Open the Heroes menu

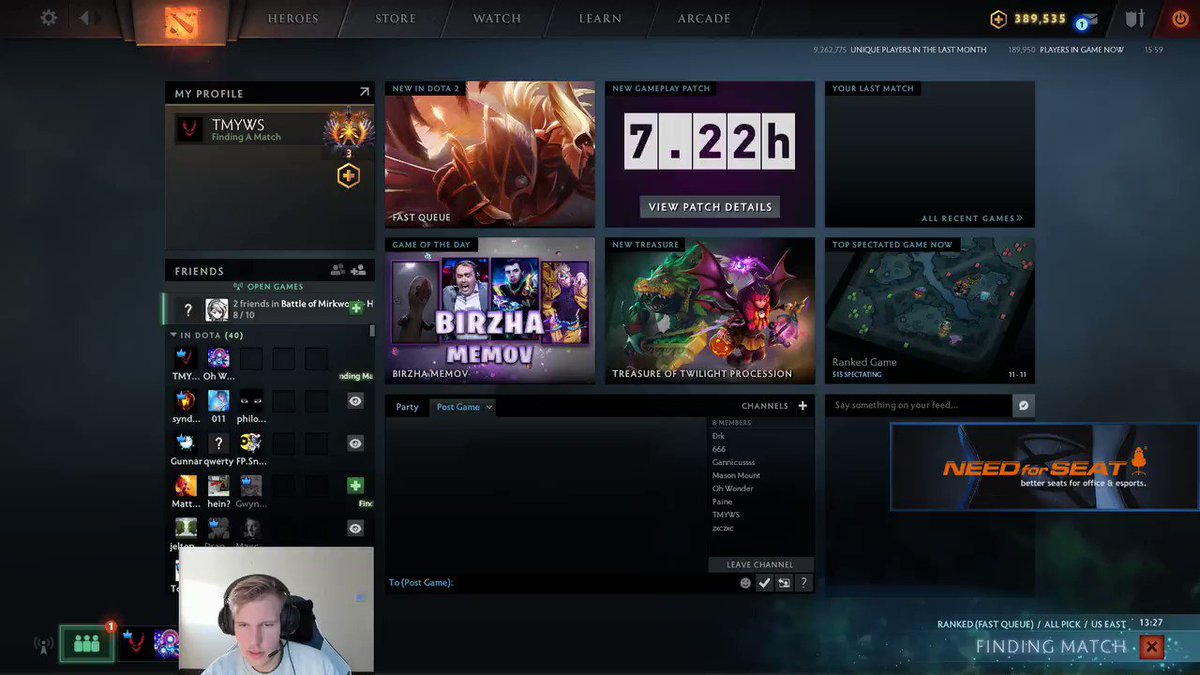tap(294, 19)
